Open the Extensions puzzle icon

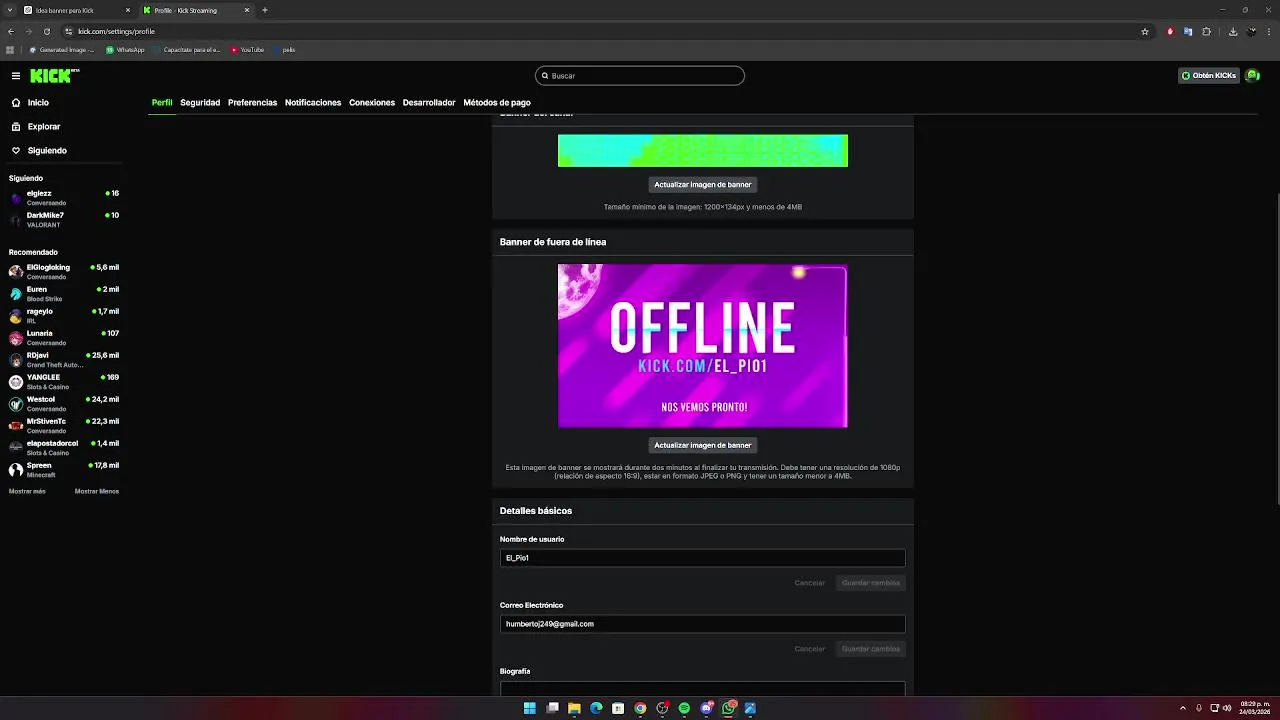tap(1206, 31)
